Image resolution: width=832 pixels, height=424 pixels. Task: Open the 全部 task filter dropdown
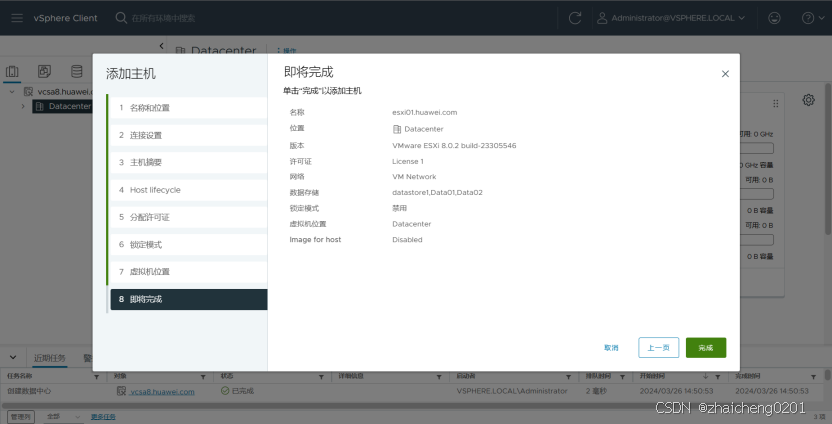(x=63, y=417)
